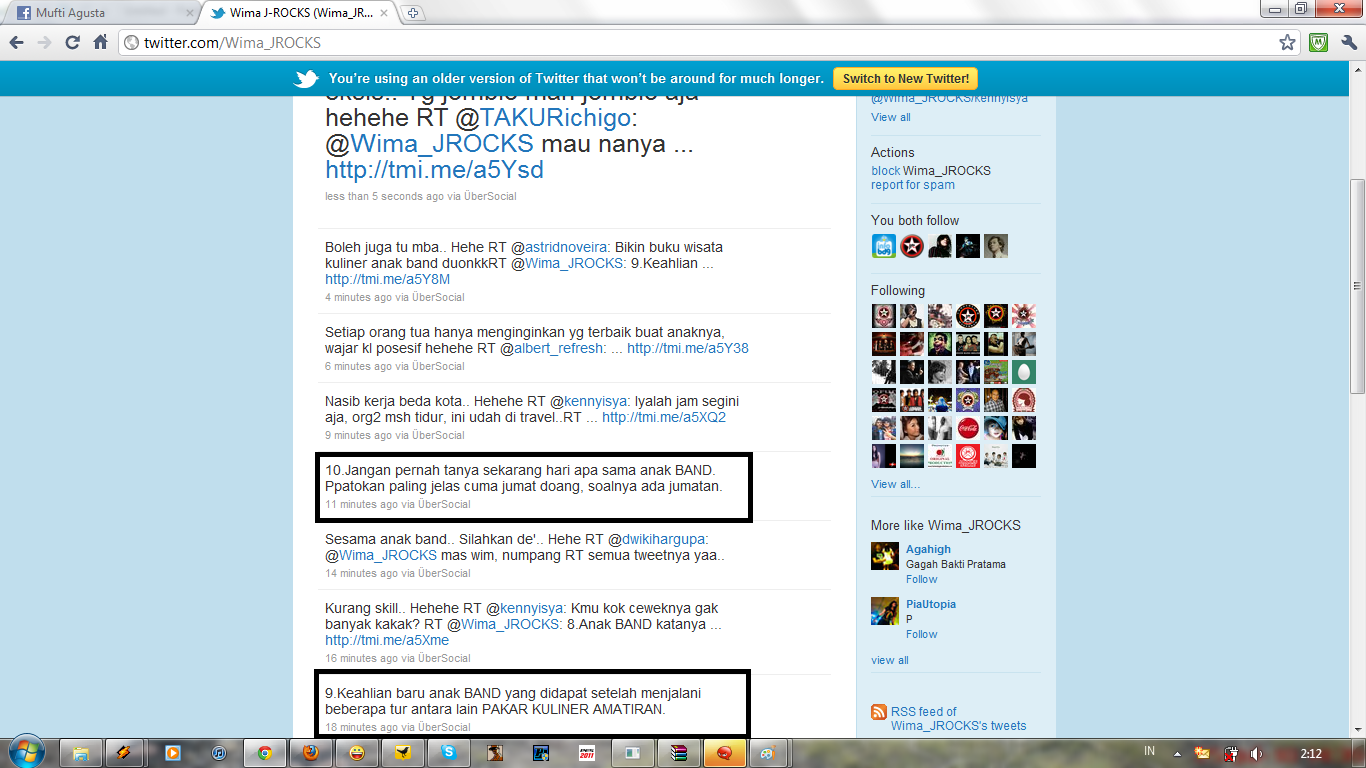The width and height of the screenshot is (1366, 768).
Task: Click PiaUtopia's profile picture
Action: pos(885,611)
